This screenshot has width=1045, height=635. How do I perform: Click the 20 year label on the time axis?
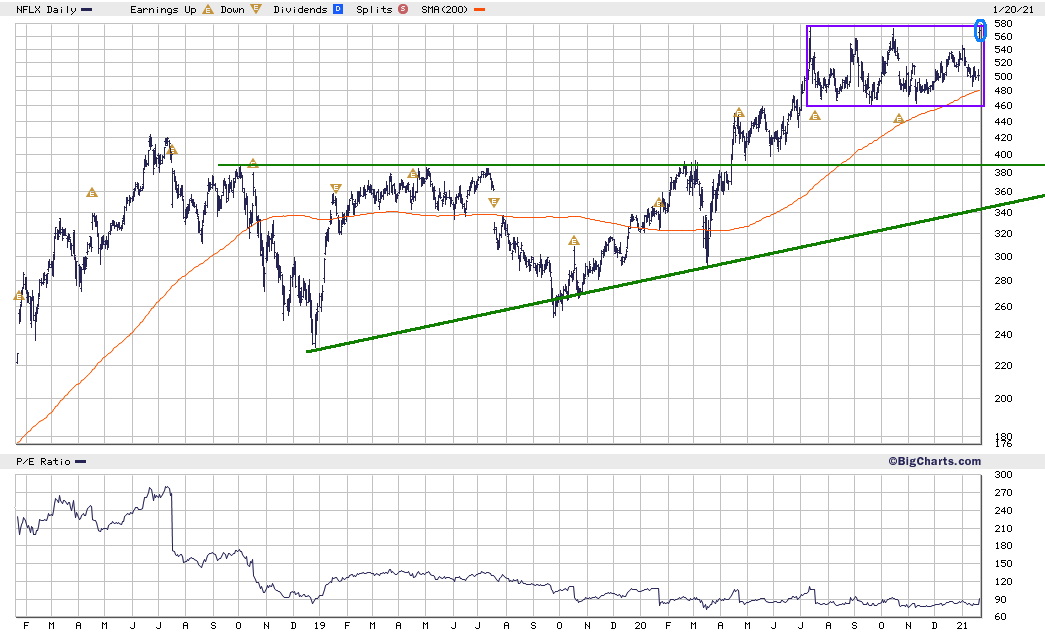[640, 626]
